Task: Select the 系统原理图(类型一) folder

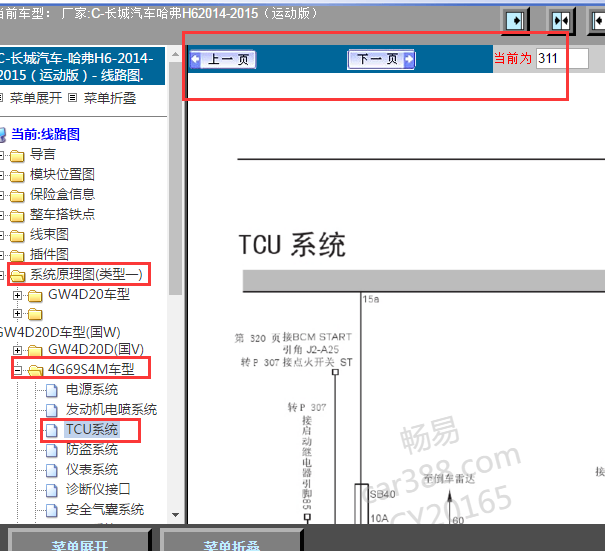Action: point(86,274)
